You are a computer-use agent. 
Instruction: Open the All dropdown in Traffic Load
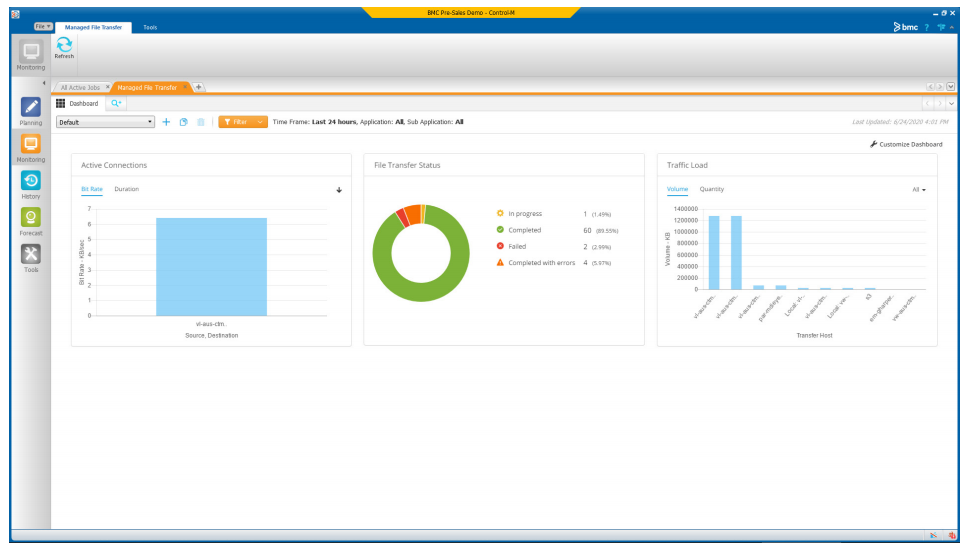[x=918, y=189]
